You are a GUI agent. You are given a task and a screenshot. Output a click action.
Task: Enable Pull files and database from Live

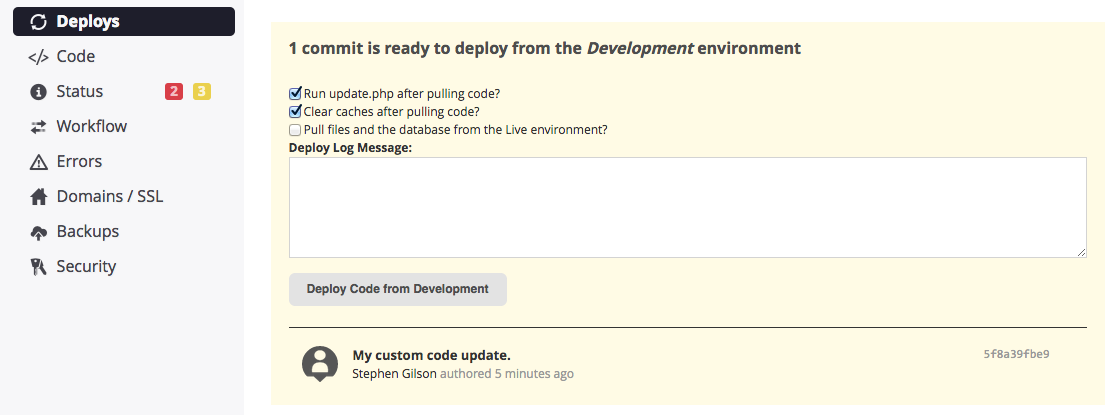[295, 129]
